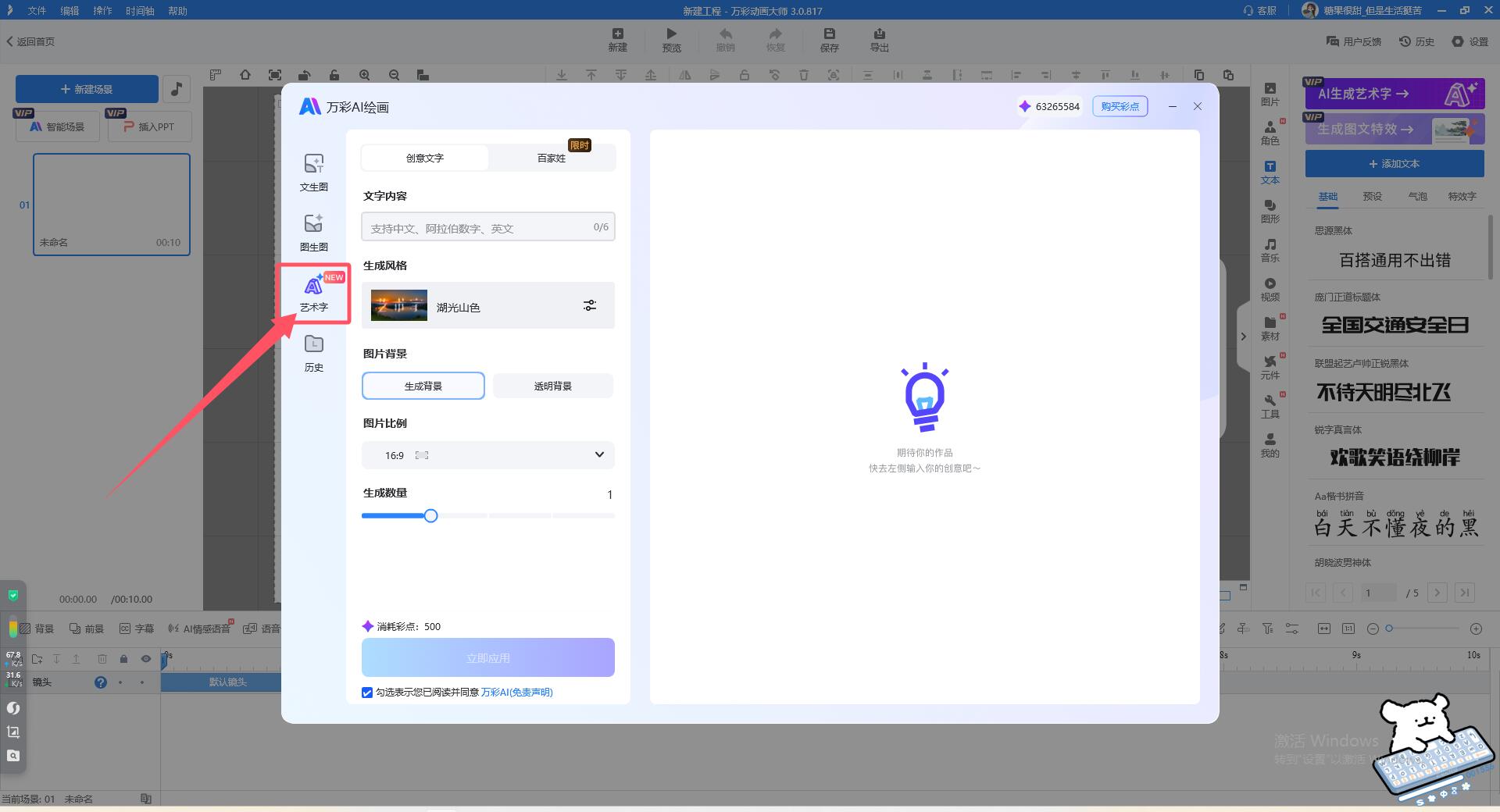Switch to 气泡 text tab
This screenshot has height=812, width=1500.
1417,197
